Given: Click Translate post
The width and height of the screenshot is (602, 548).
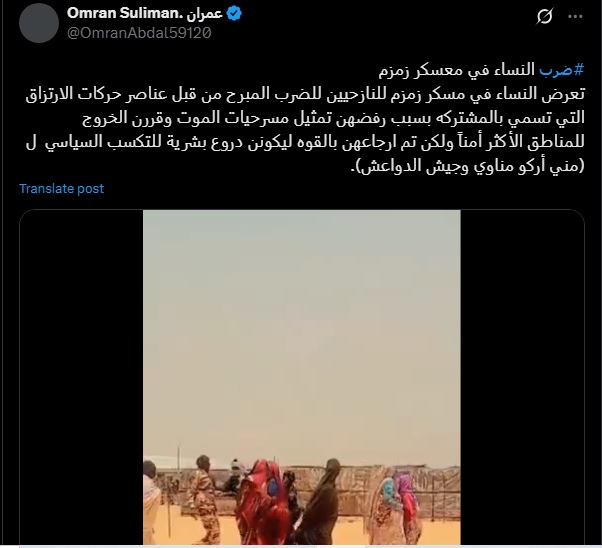Looking at the screenshot, I should click(61, 189).
